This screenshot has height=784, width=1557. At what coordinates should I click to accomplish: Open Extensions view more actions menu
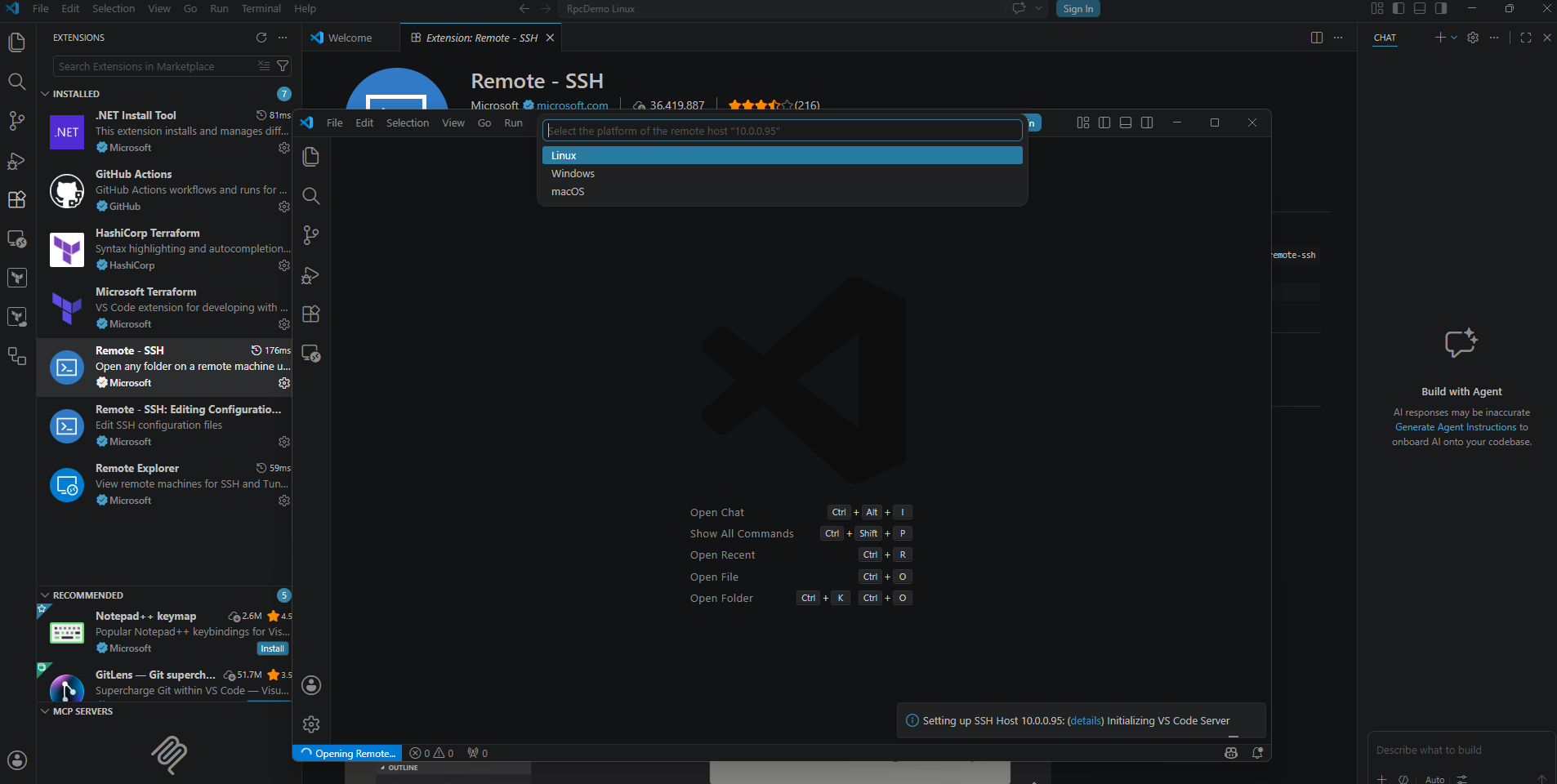[x=283, y=38]
